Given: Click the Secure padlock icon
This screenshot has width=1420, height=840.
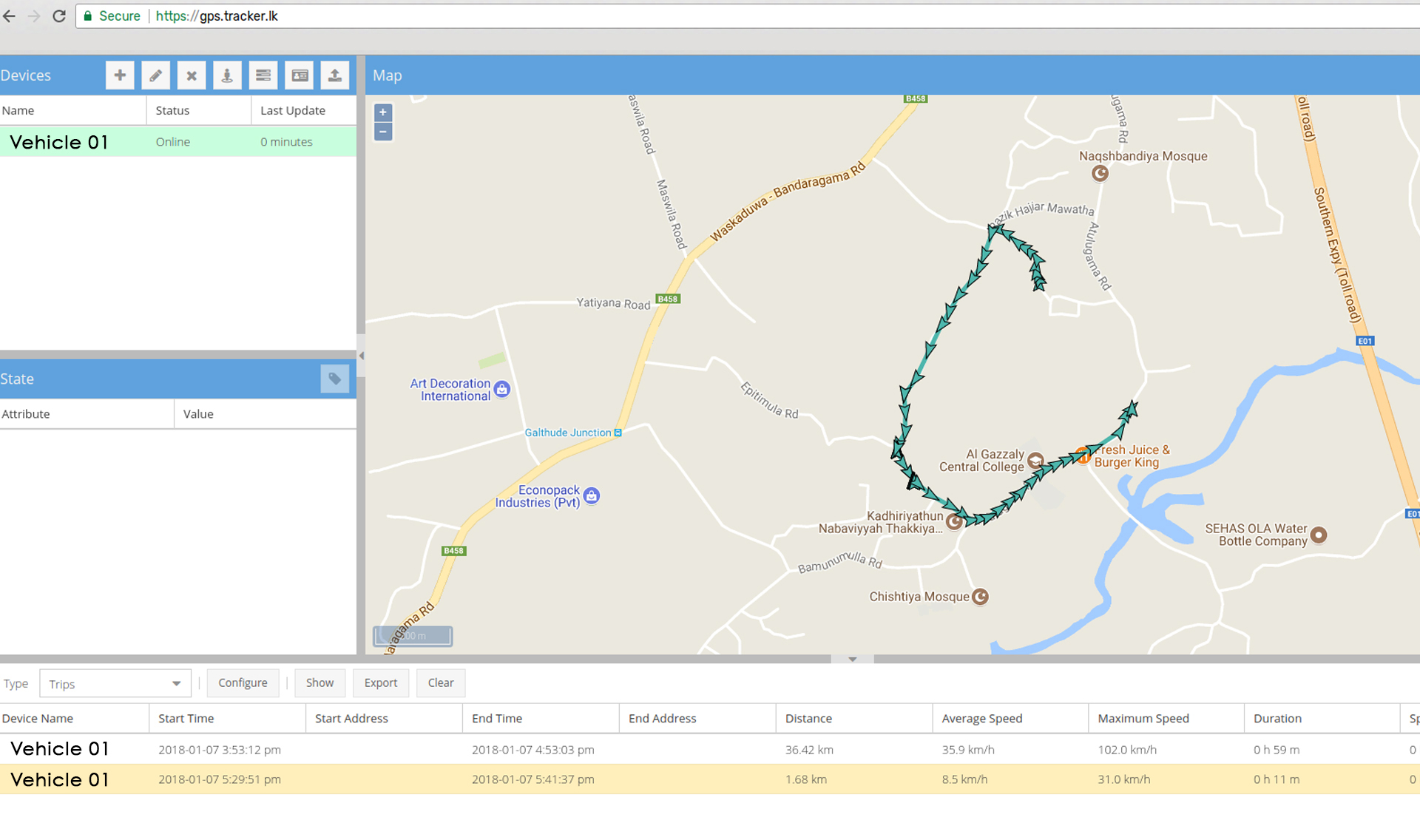Looking at the screenshot, I should click(x=88, y=16).
